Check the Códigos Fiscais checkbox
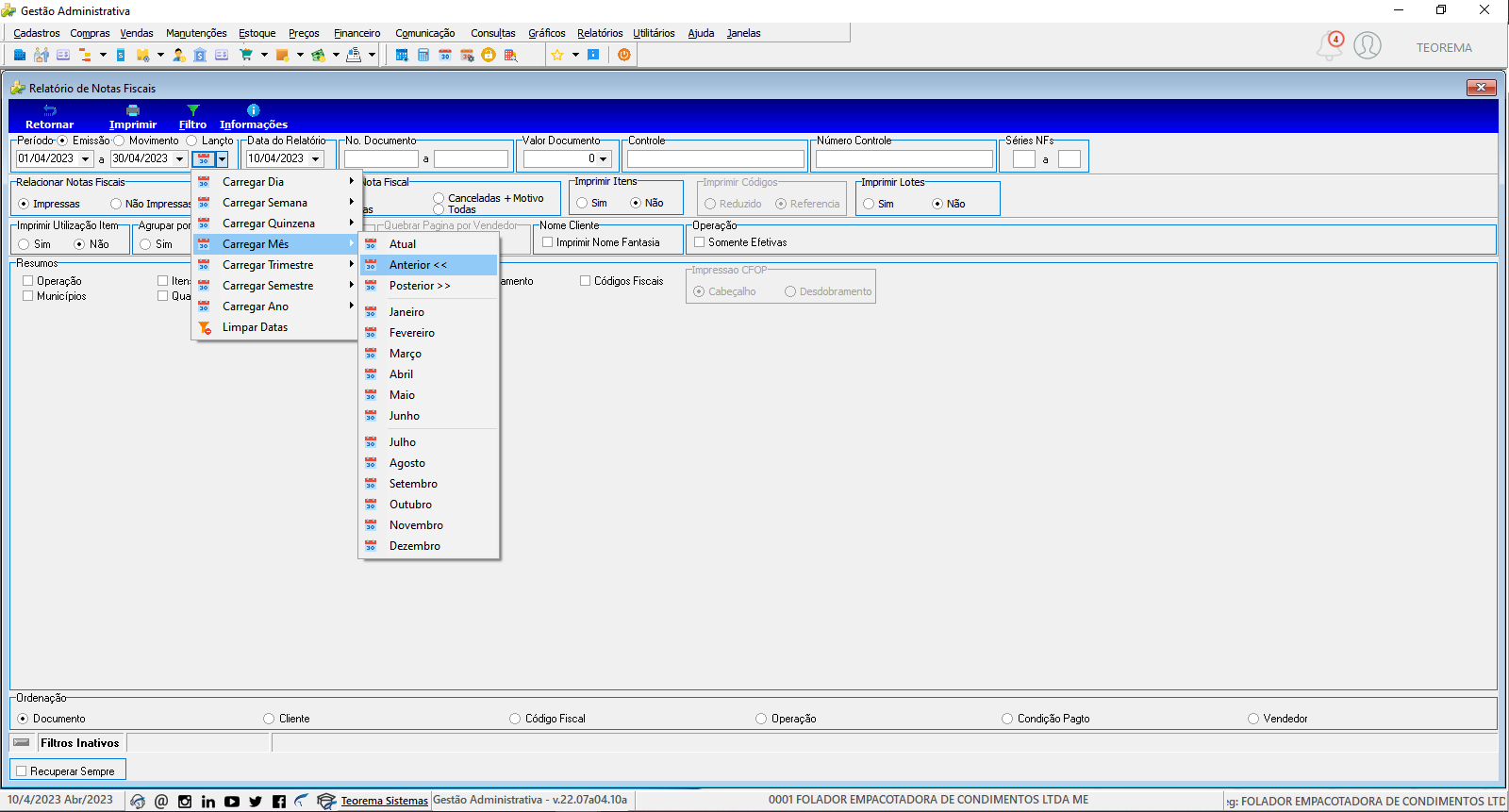This screenshot has height=812, width=1509. click(x=585, y=281)
